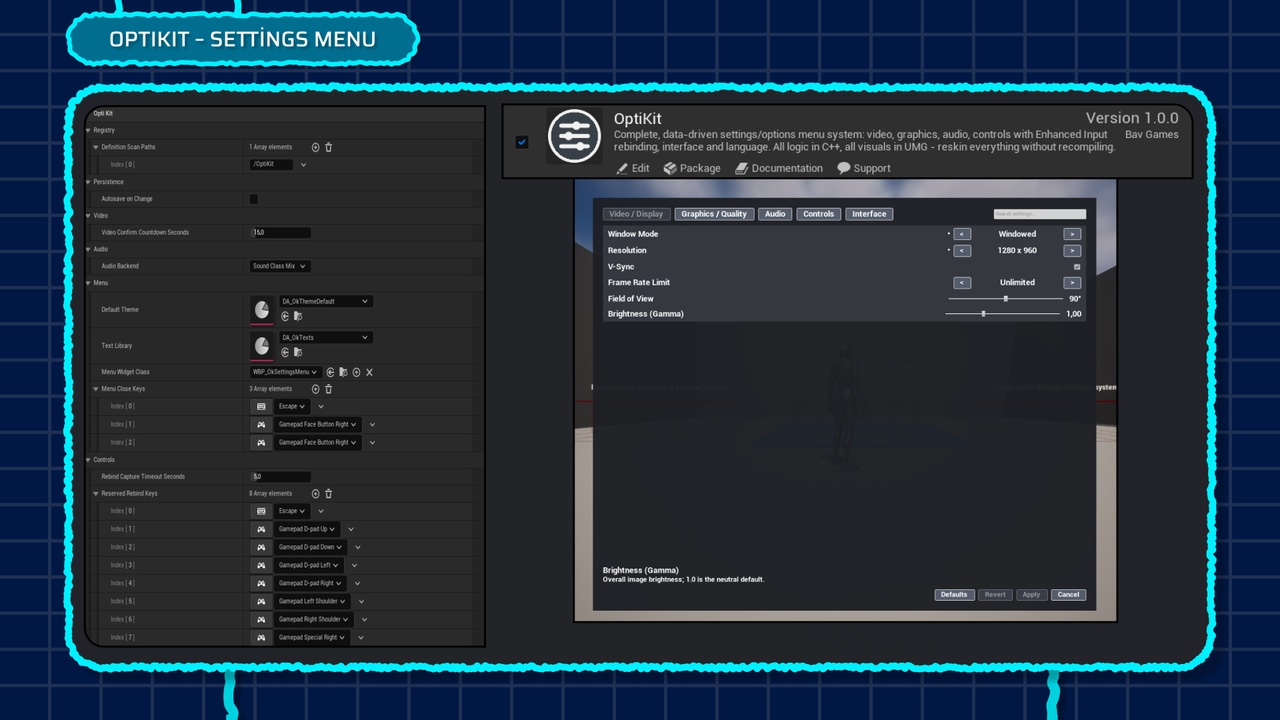Open the Audio Backend Sound Class Mix dropdown

pyautogui.click(x=279, y=266)
